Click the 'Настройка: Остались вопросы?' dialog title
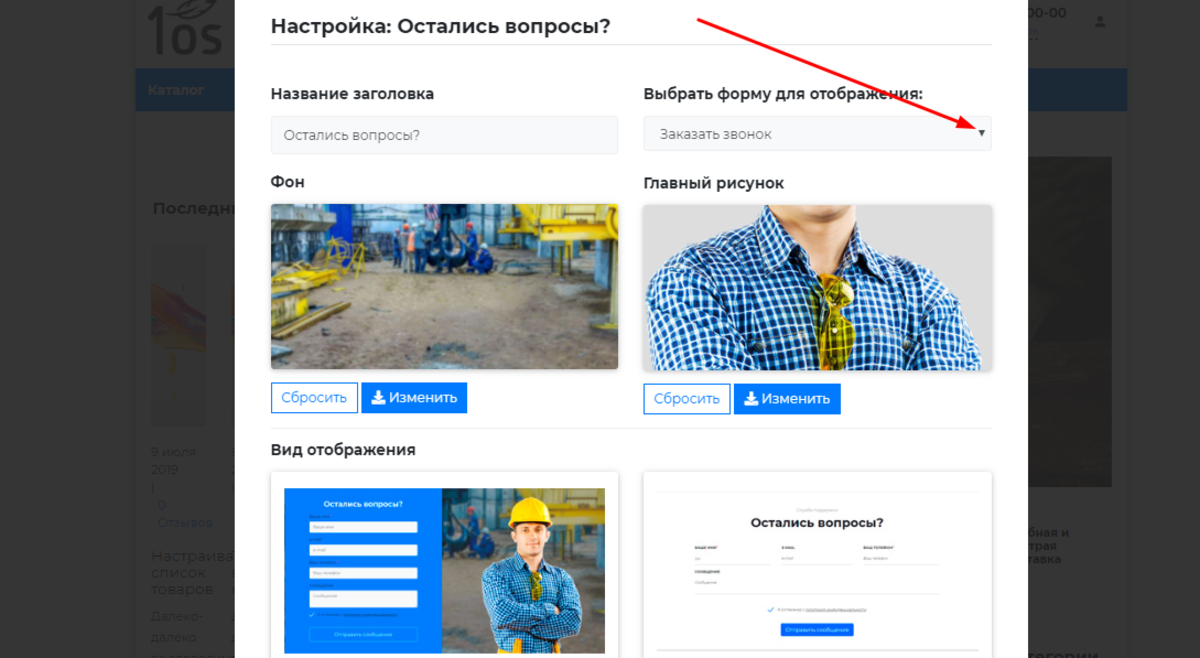 tap(441, 26)
